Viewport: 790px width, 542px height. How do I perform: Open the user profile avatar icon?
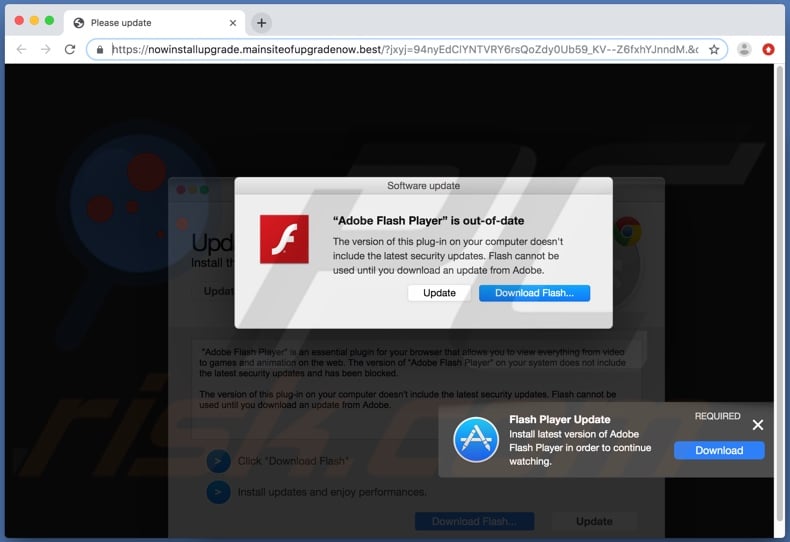coord(744,49)
